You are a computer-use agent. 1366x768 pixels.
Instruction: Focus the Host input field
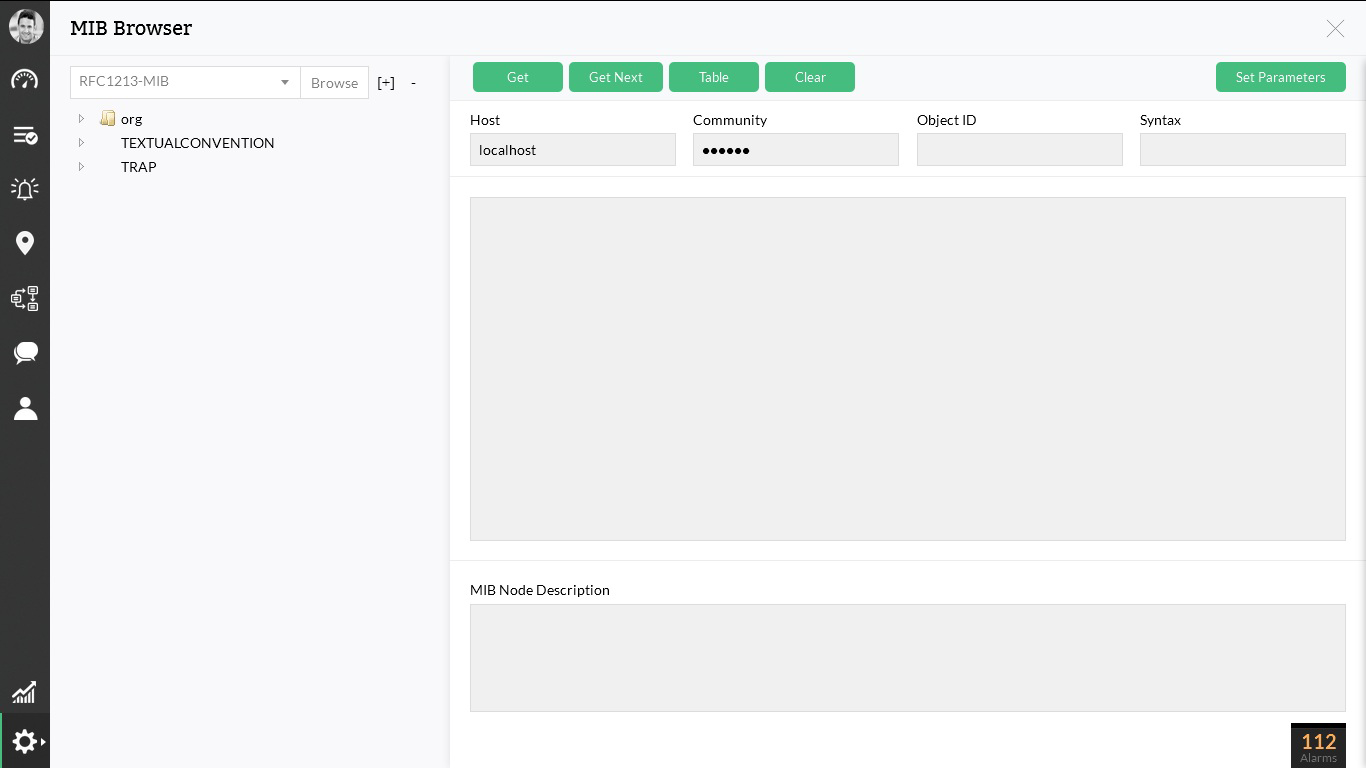coord(573,150)
